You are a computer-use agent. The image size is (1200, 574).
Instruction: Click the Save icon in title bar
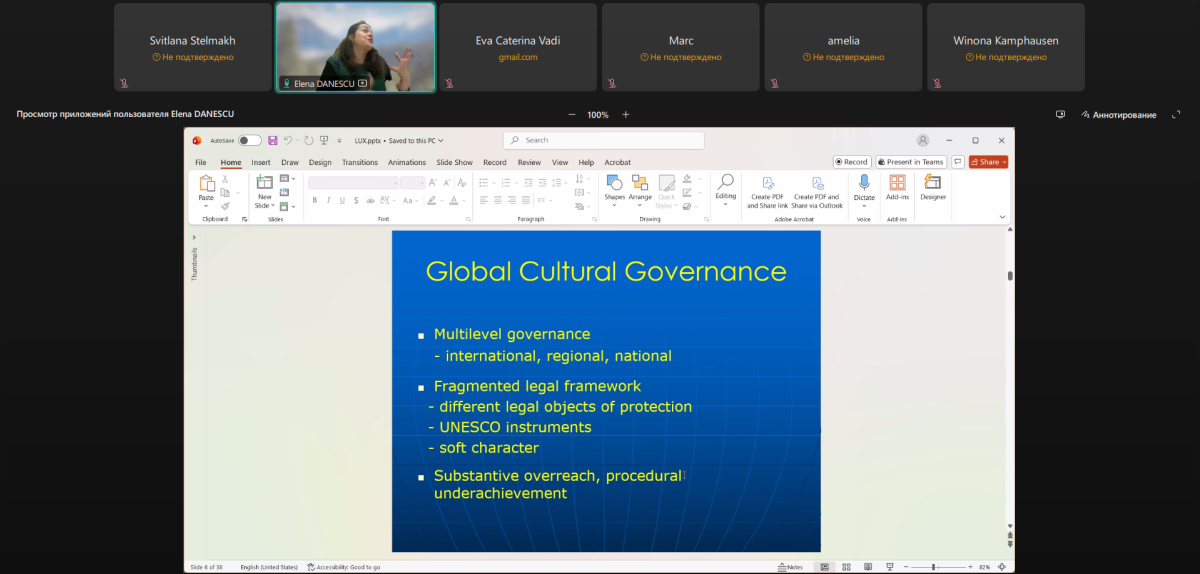tap(272, 141)
